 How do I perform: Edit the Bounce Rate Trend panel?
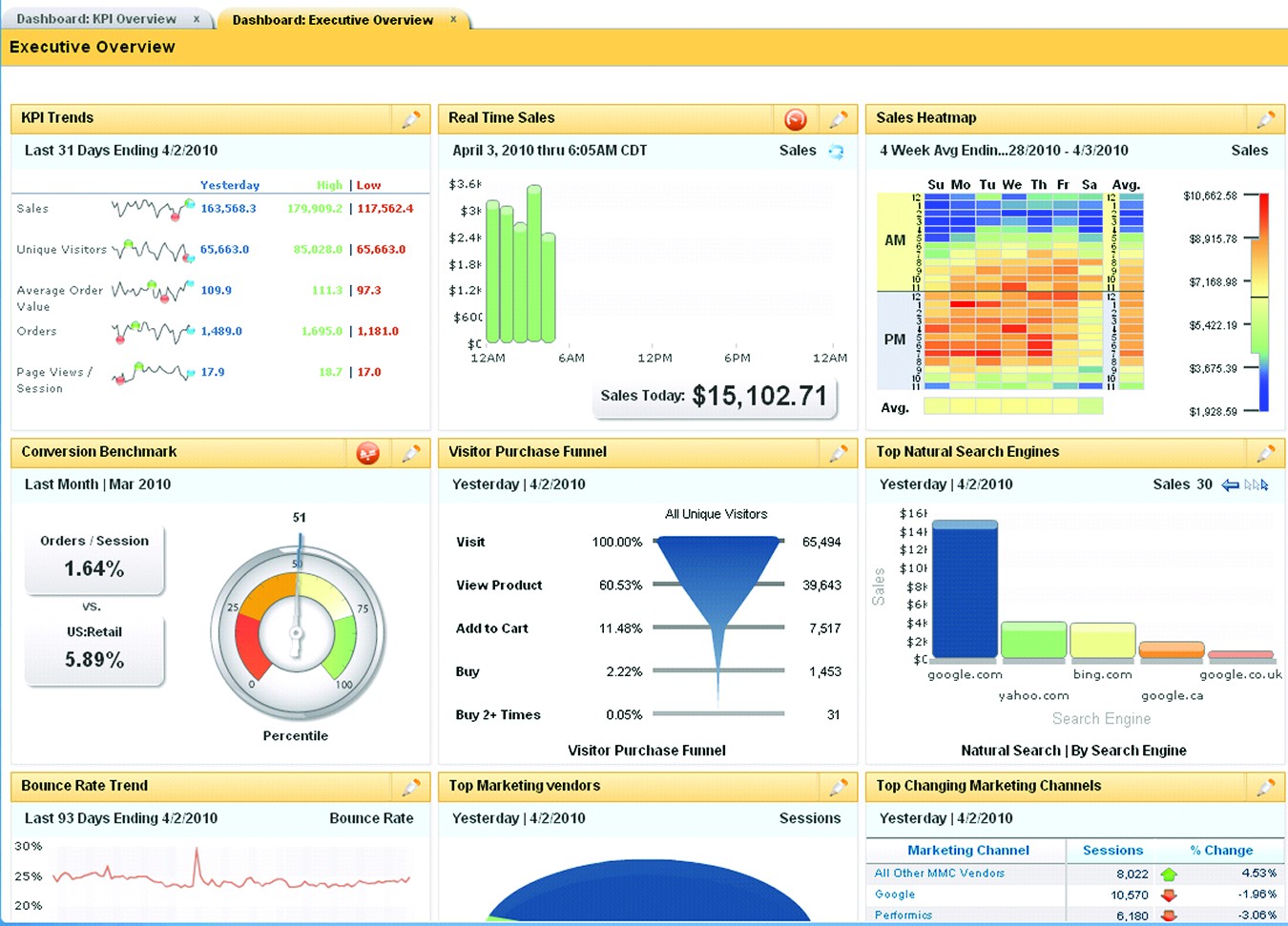411,787
